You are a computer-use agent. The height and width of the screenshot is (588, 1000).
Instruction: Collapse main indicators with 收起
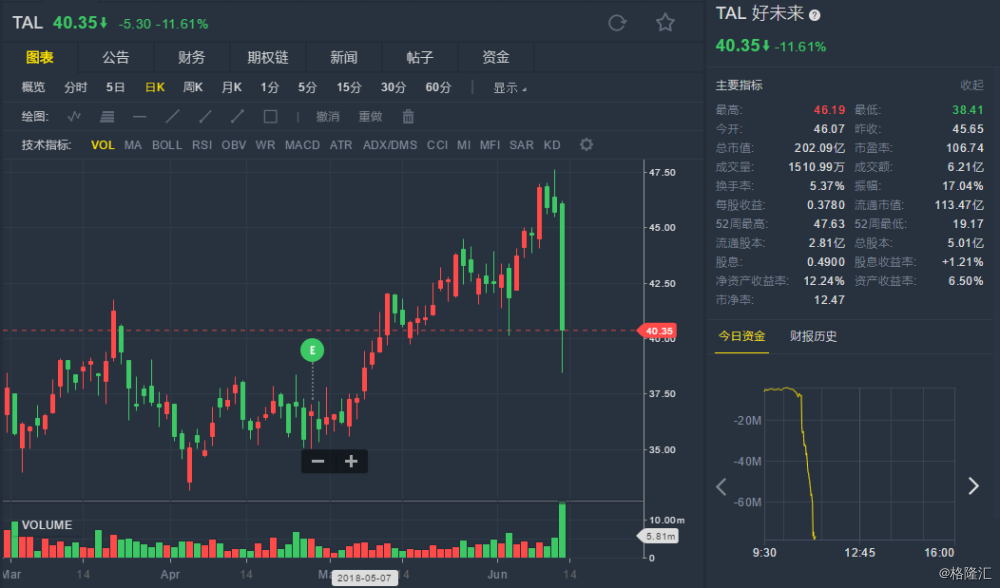point(971,85)
